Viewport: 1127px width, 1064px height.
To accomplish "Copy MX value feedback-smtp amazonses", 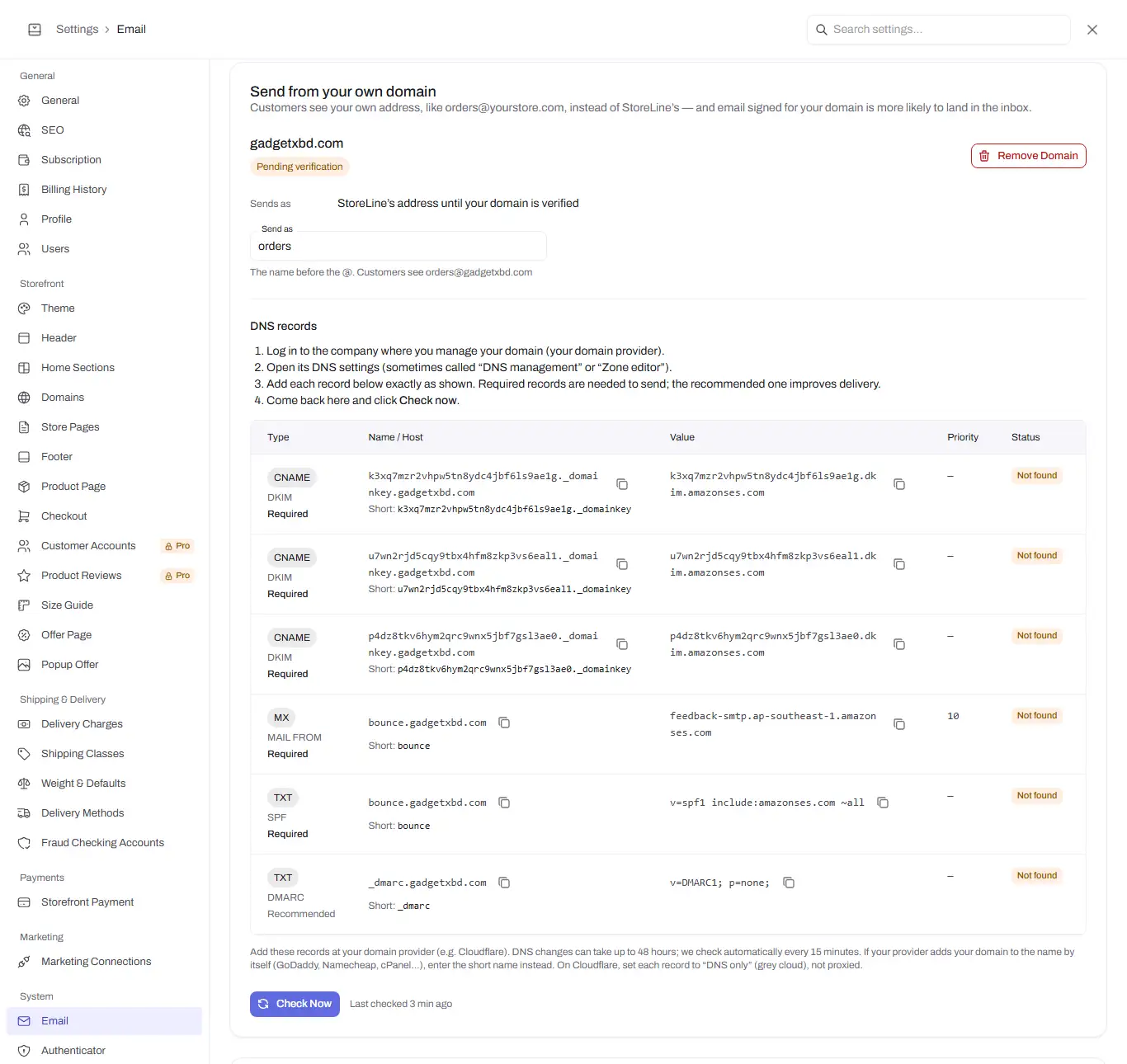I will coord(899,724).
